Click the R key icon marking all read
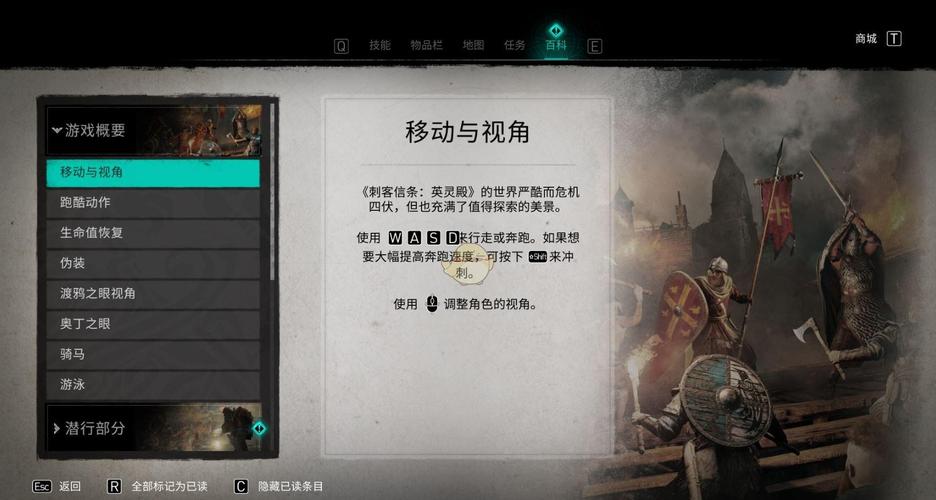 114,486
